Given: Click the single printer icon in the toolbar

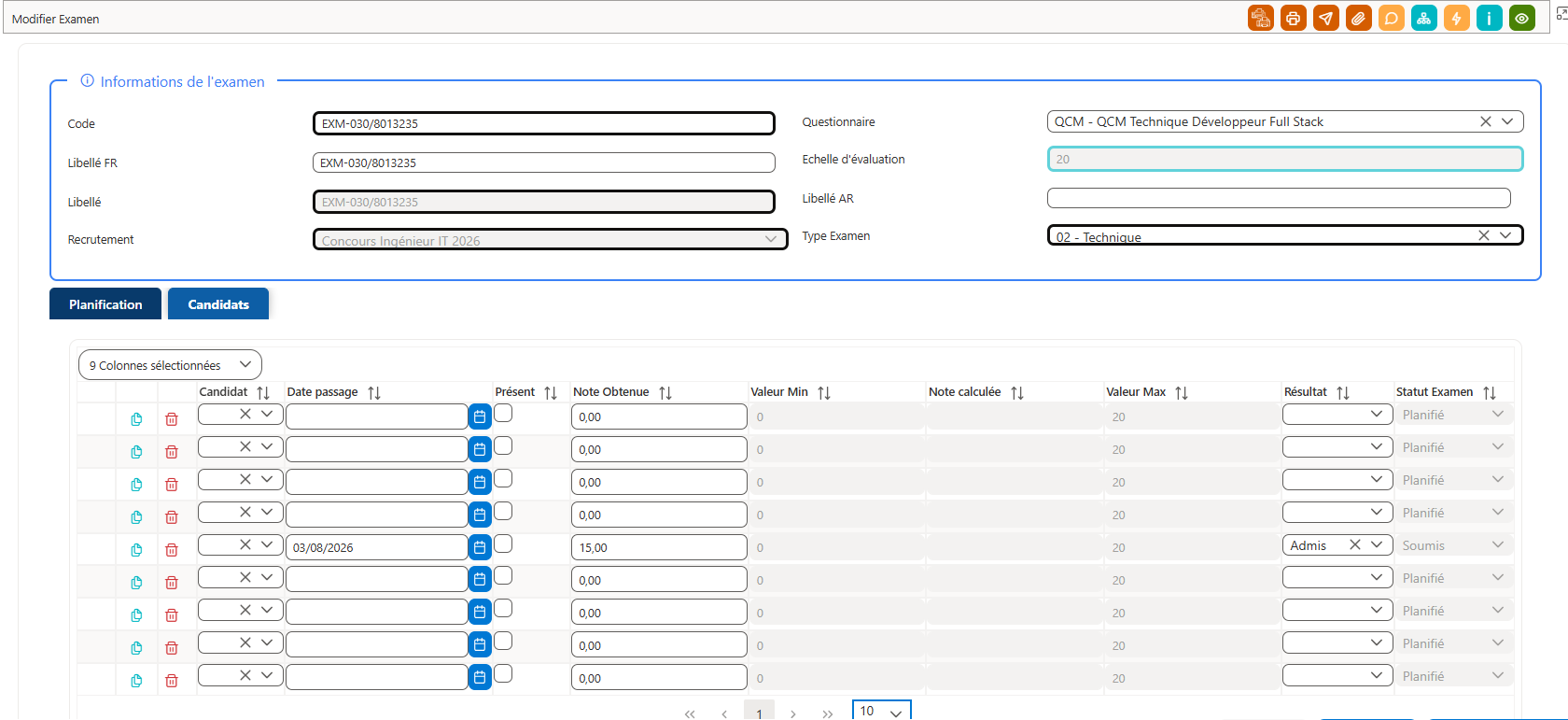Looking at the screenshot, I should (x=1294, y=18).
